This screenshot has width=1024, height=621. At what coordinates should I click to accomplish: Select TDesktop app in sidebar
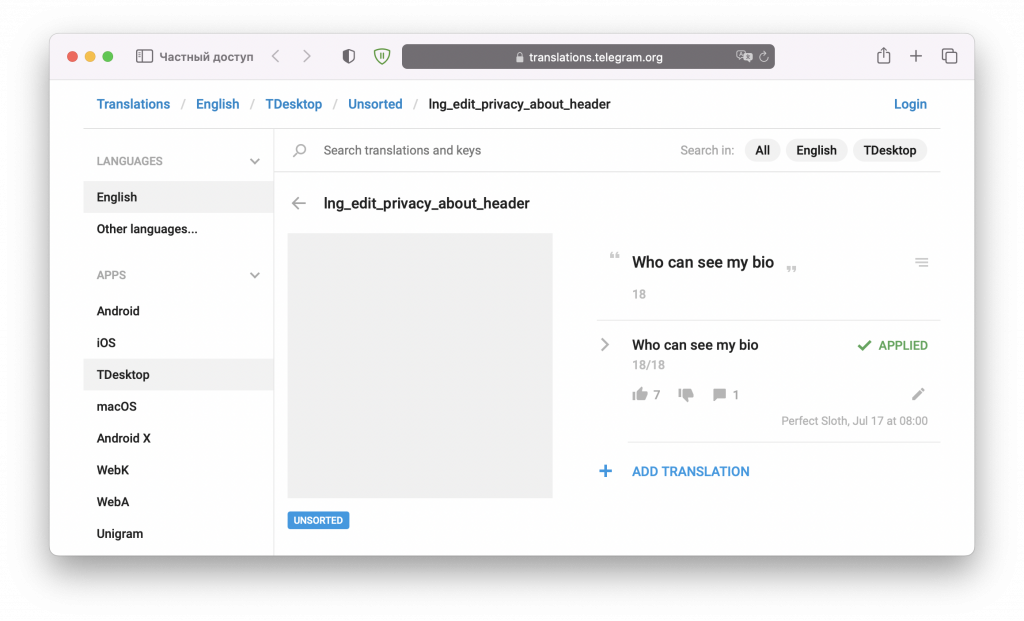[178, 375]
